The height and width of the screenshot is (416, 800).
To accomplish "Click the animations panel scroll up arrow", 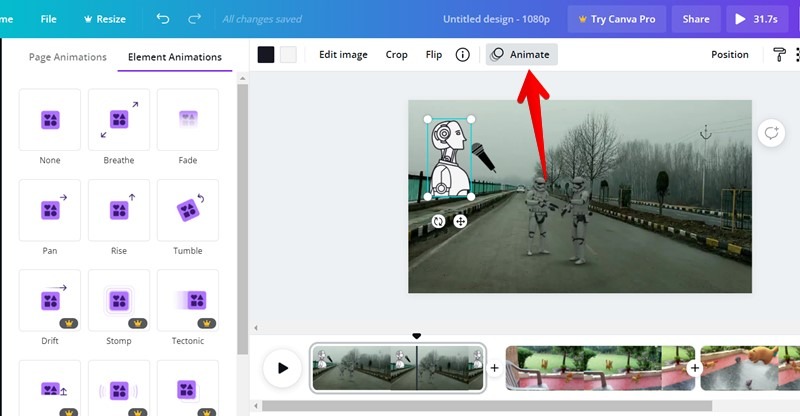I will pyautogui.click(x=242, y=79).
